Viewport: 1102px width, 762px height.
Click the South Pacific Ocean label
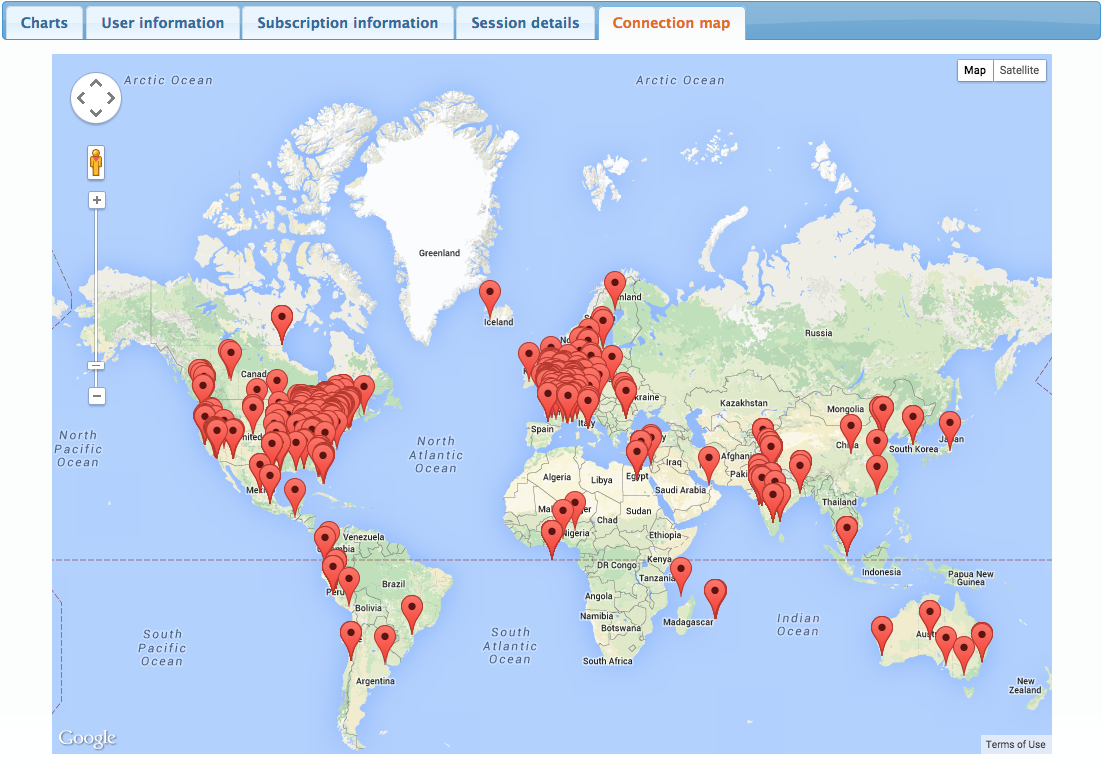click(162, 647)
